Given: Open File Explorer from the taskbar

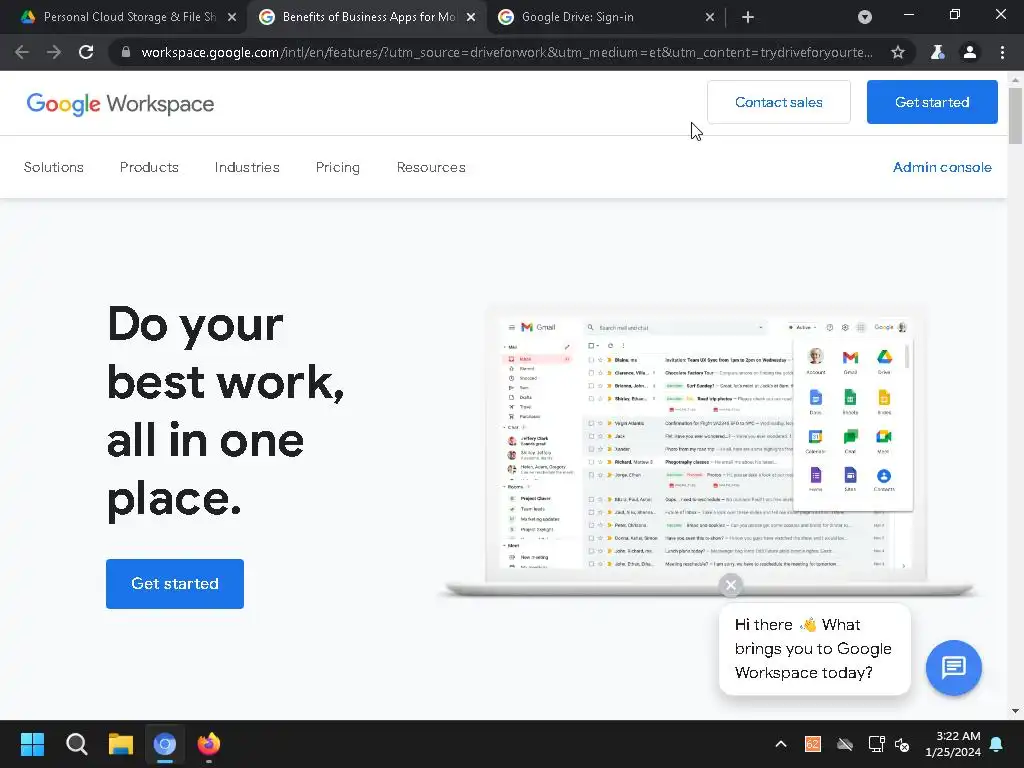Looking at the screenshot, I should point(121,744).
